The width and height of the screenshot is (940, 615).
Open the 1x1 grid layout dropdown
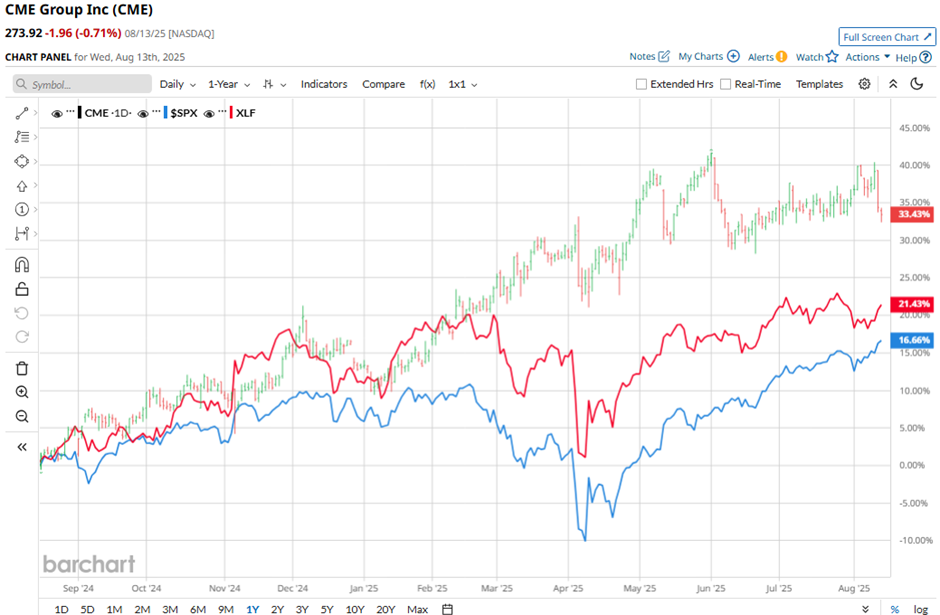pos(463,85)
